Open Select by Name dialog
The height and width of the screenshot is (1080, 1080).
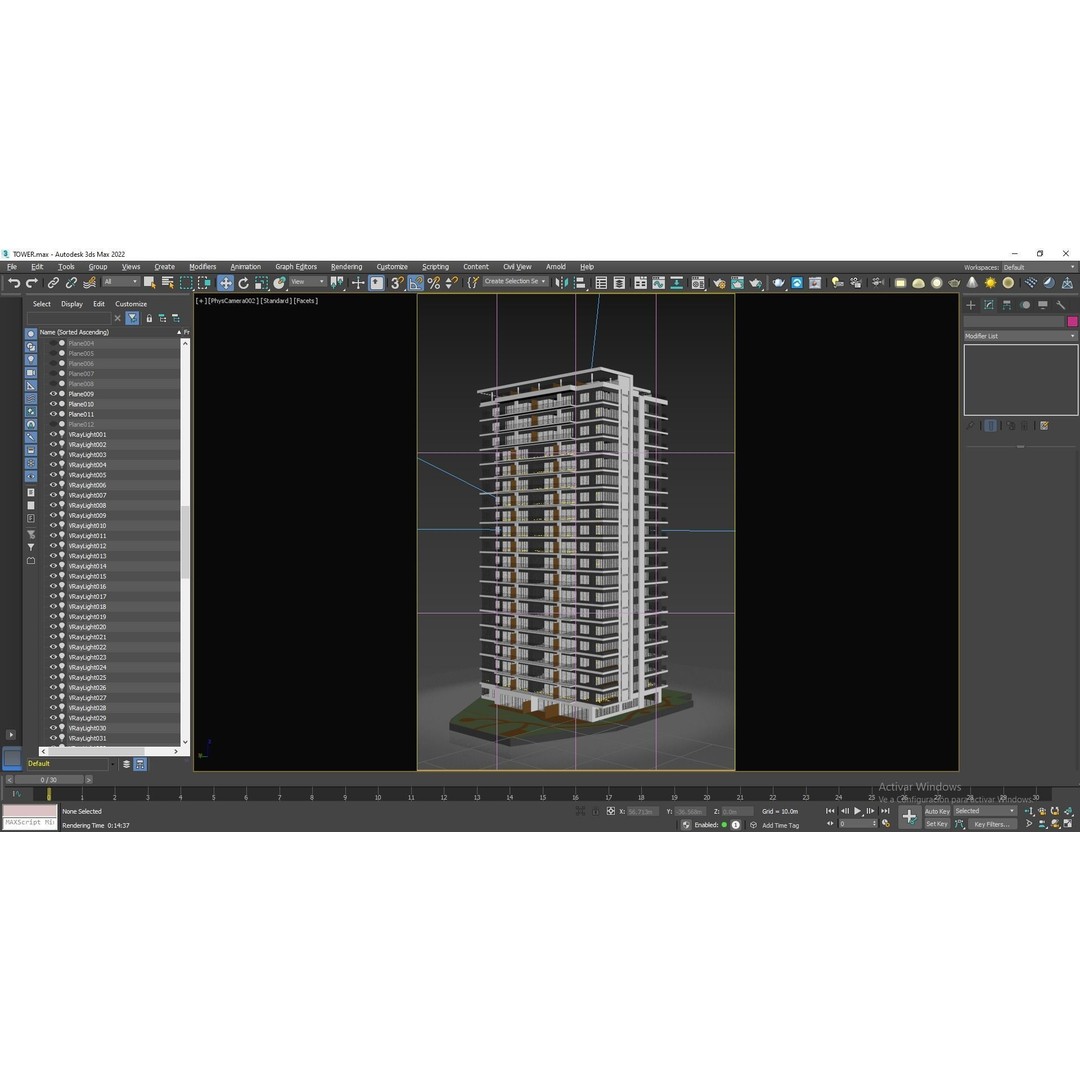[167, 283]
